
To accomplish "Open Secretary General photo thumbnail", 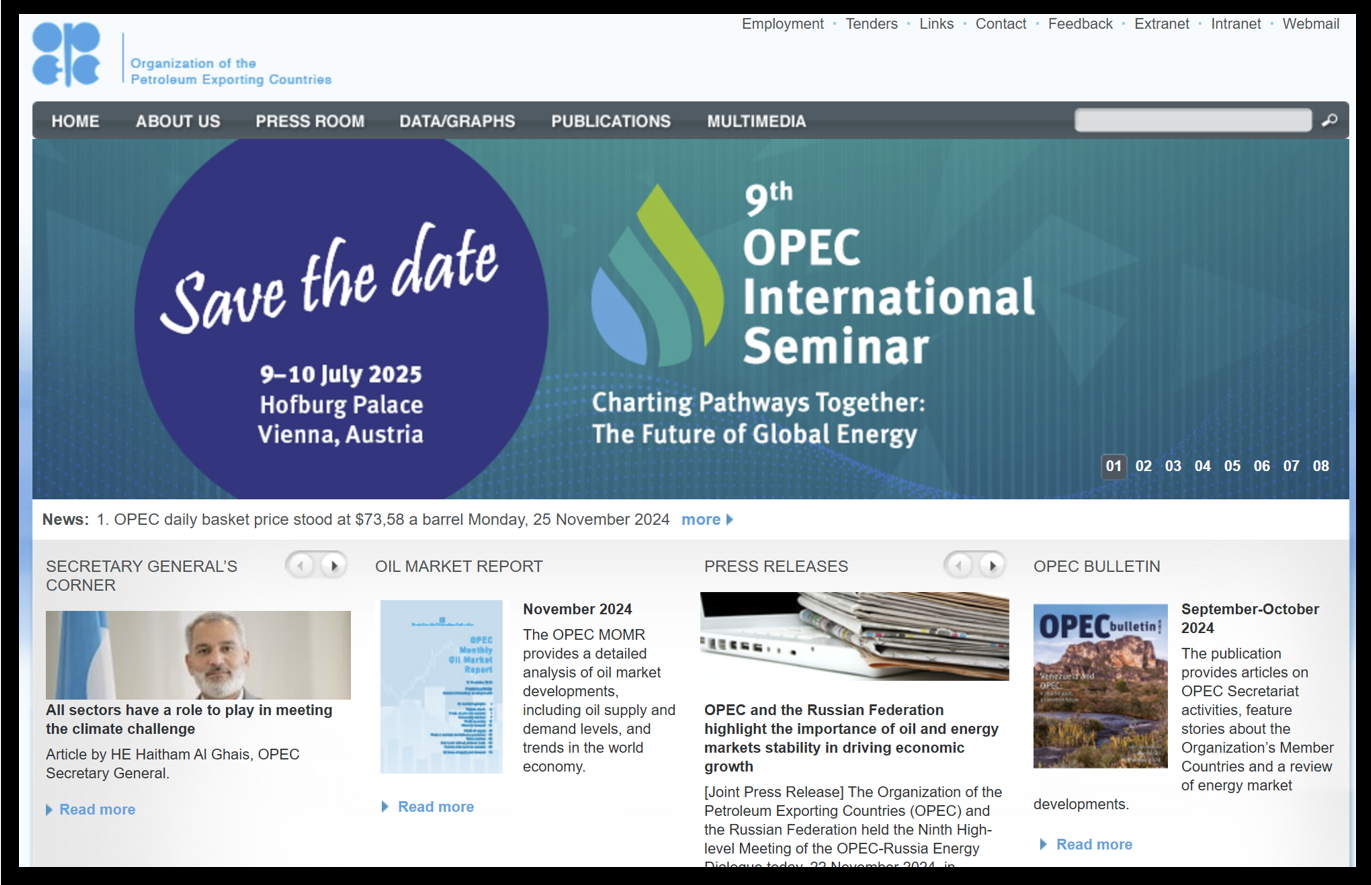I will pyautogui.click(x=198, y=655).
